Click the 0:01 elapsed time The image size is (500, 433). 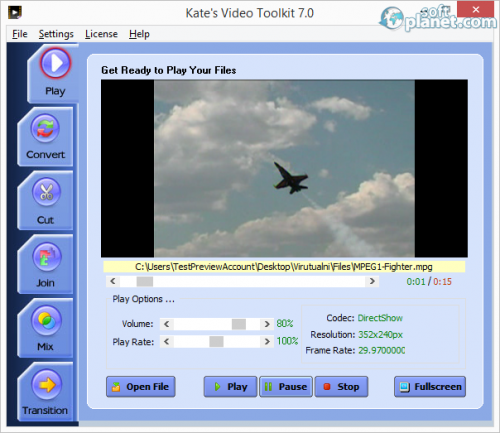(416, 282)
